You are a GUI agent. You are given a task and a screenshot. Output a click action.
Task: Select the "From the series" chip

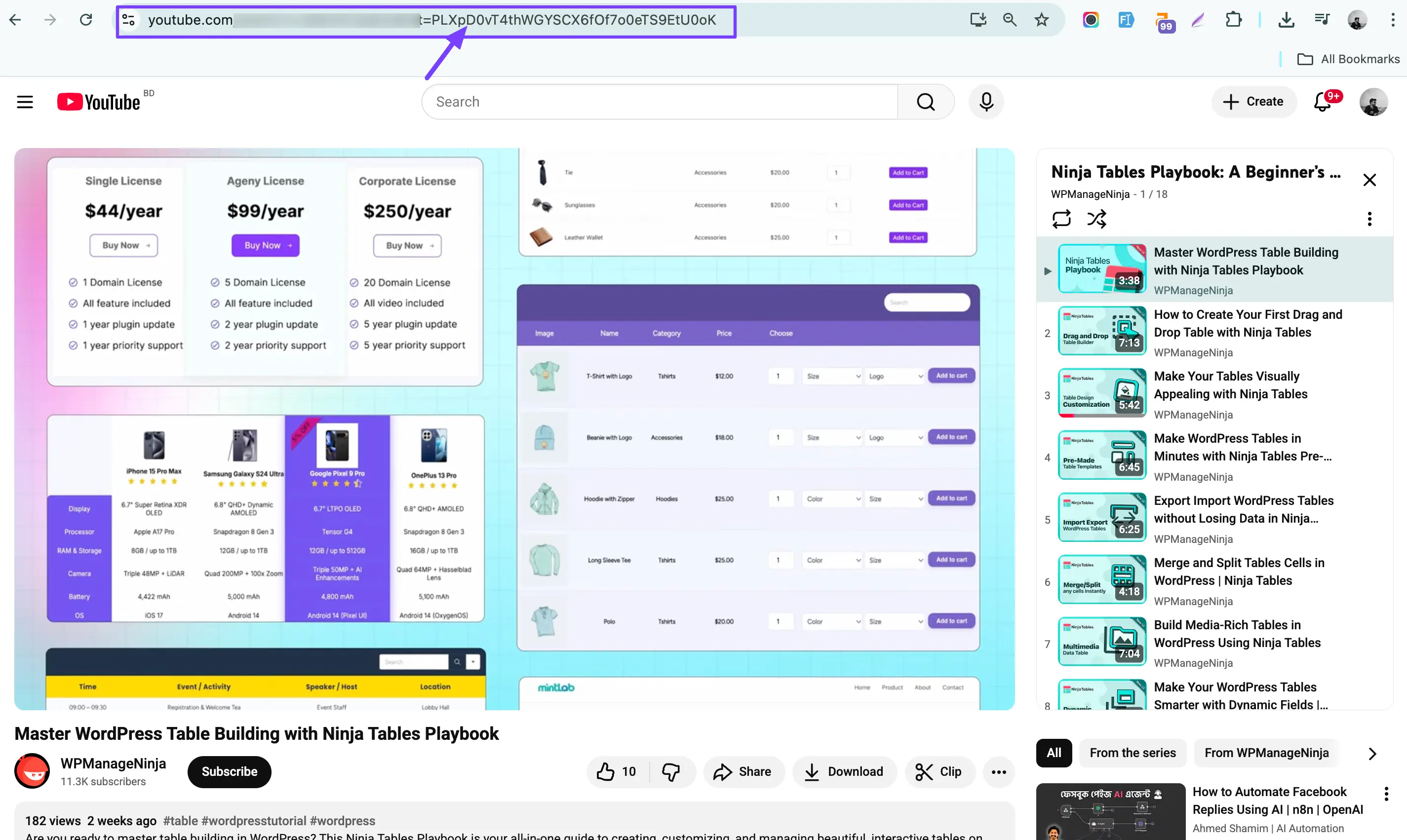click(1133, 753)
